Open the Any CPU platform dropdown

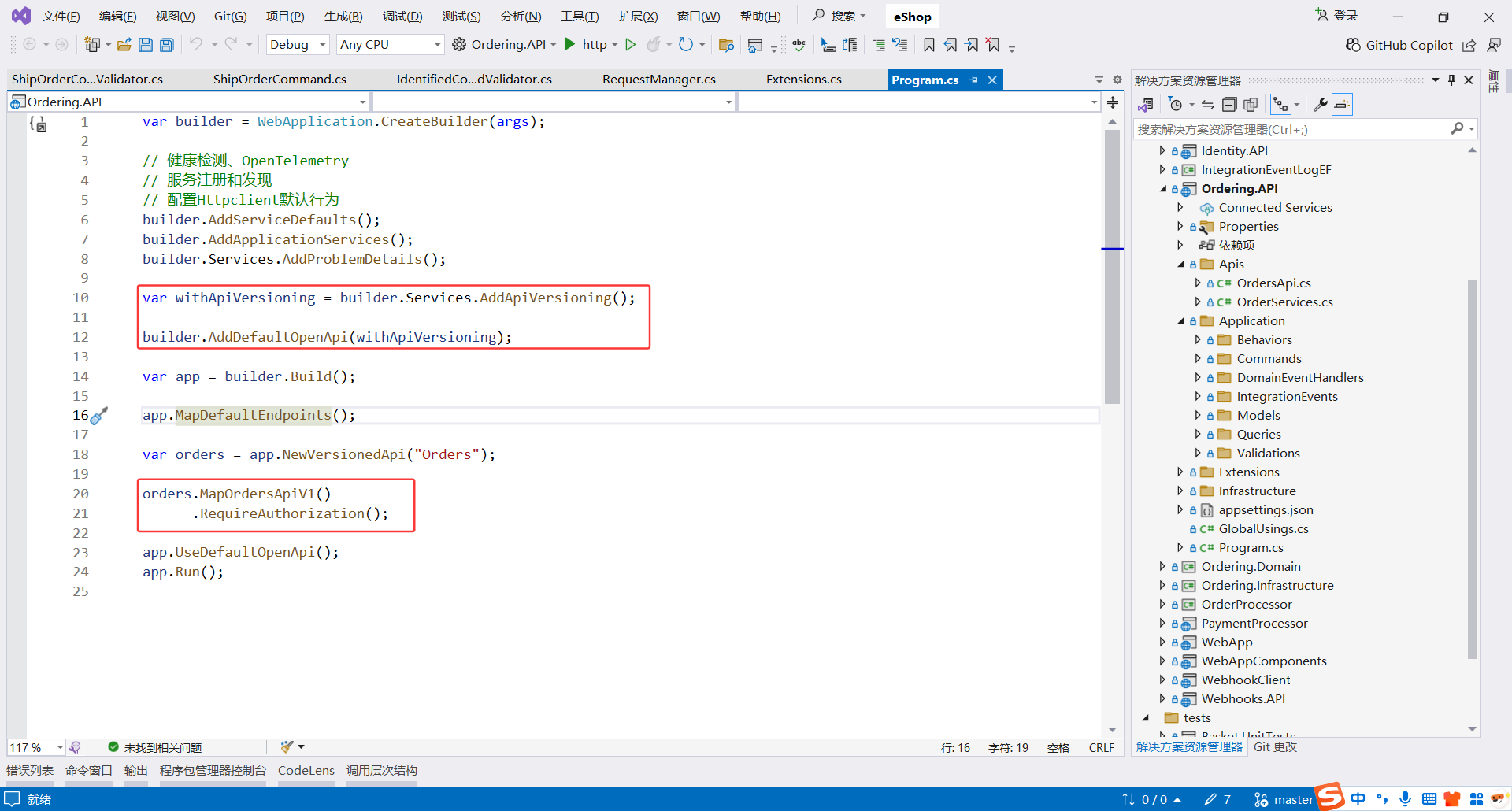coord(390,45)
